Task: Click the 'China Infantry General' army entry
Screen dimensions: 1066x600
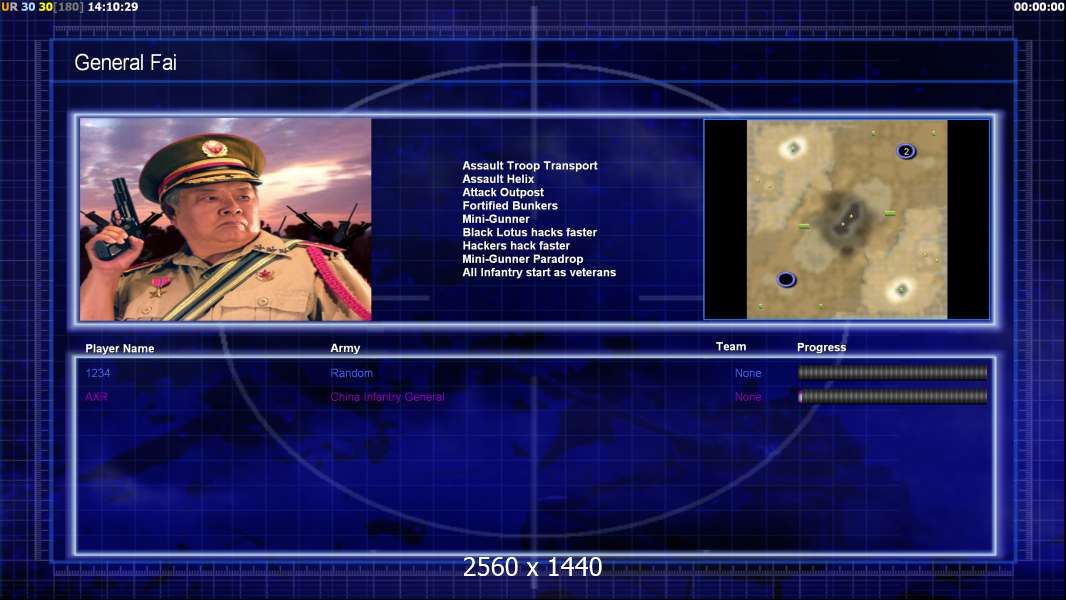Action: [x=388, y=397]
